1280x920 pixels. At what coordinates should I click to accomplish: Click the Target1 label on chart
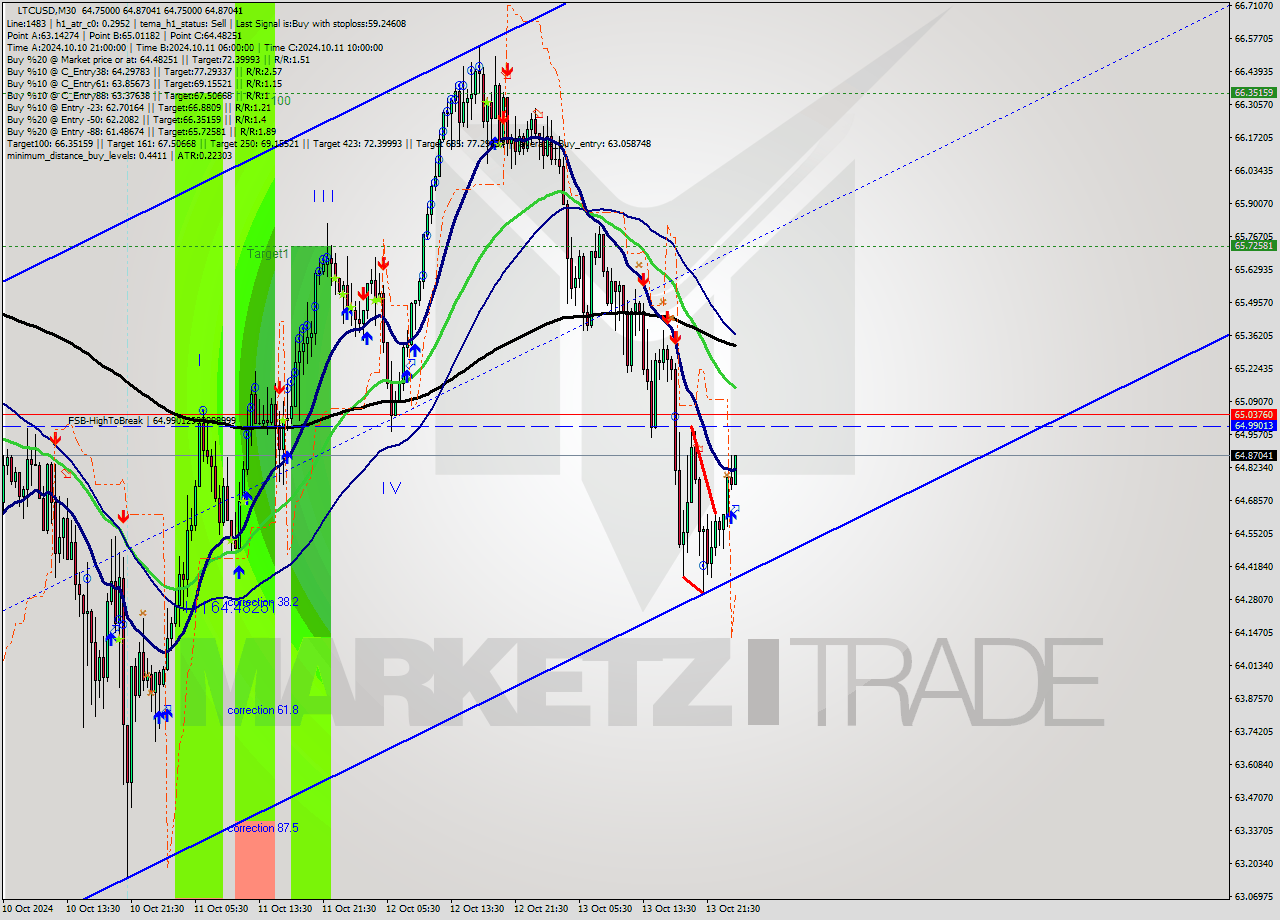(x=269, y=254)
